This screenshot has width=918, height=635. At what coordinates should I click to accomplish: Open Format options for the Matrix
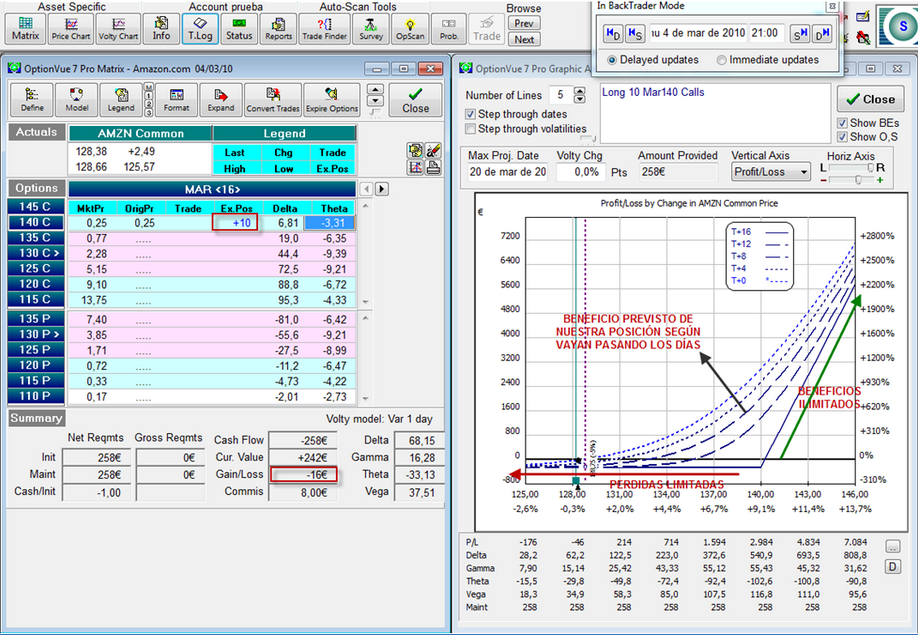(x=176, y=100)
